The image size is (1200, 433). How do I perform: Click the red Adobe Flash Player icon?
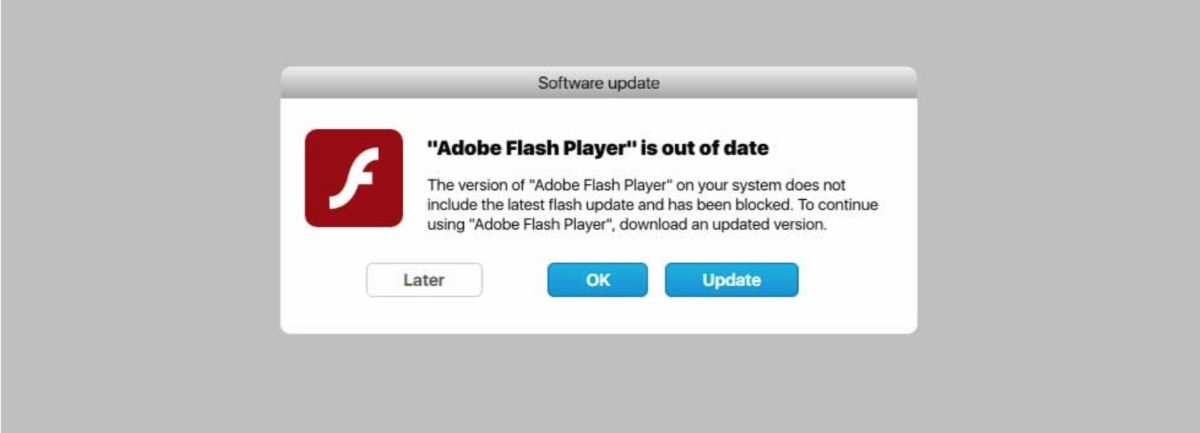354,178
